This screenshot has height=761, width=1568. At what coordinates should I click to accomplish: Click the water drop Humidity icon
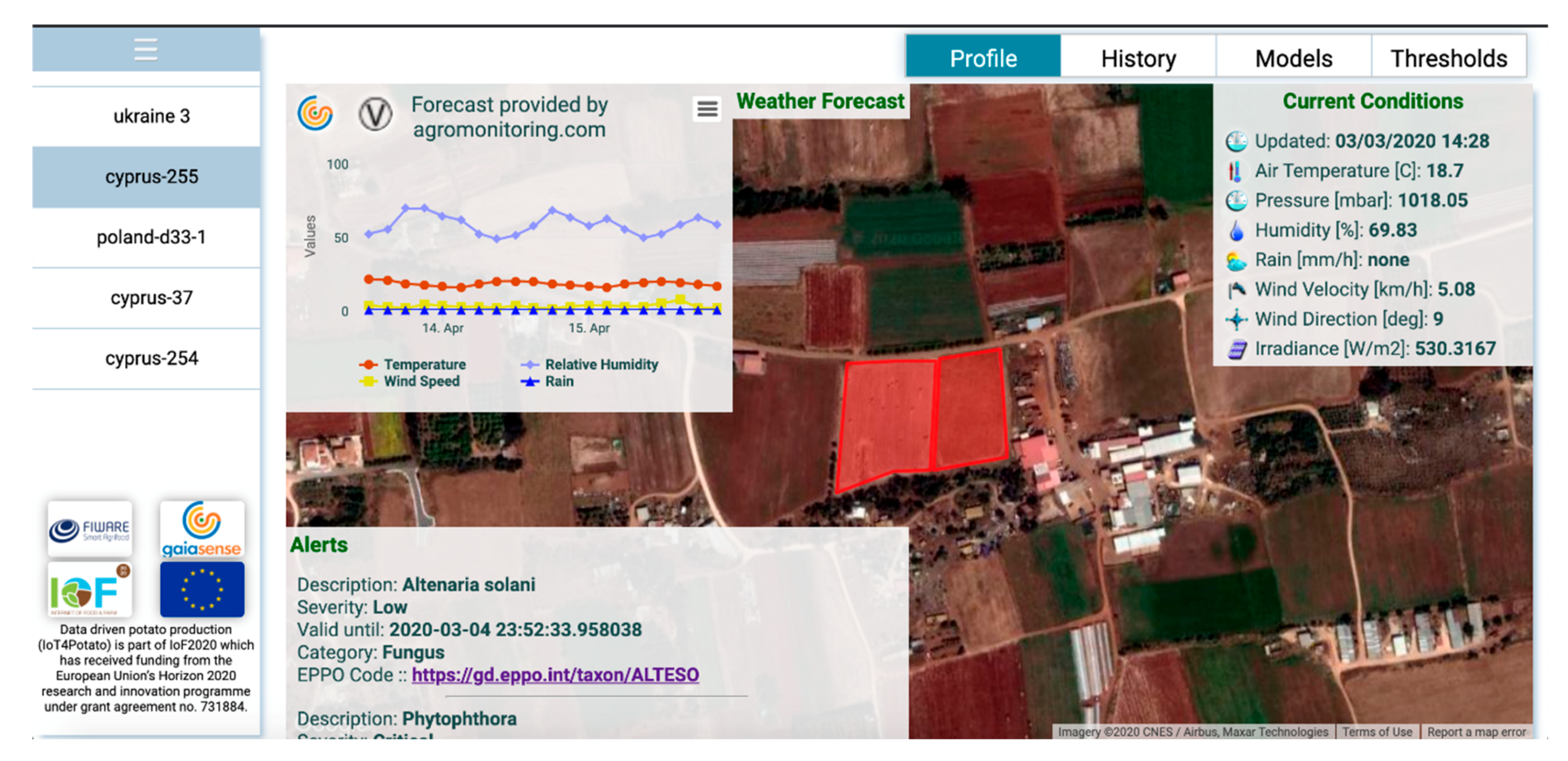(x=1236, y=230)
